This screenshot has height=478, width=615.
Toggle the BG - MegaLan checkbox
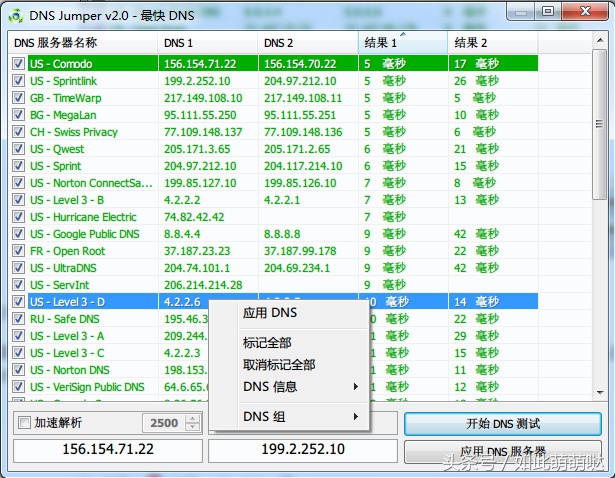(x=18, y=115)
